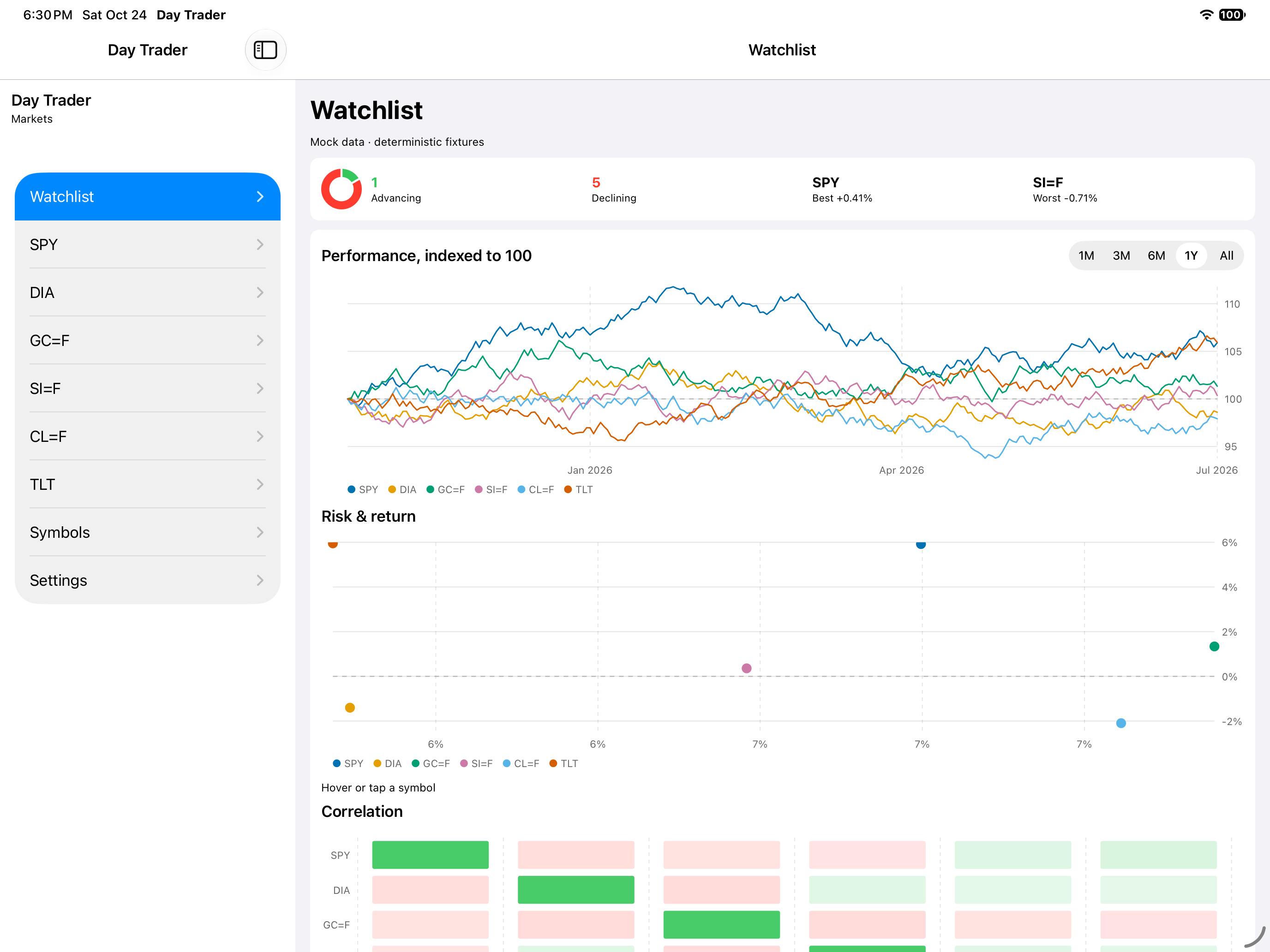
Task: Tap the chevron on the DIA row
Action: tap(260, 293)
